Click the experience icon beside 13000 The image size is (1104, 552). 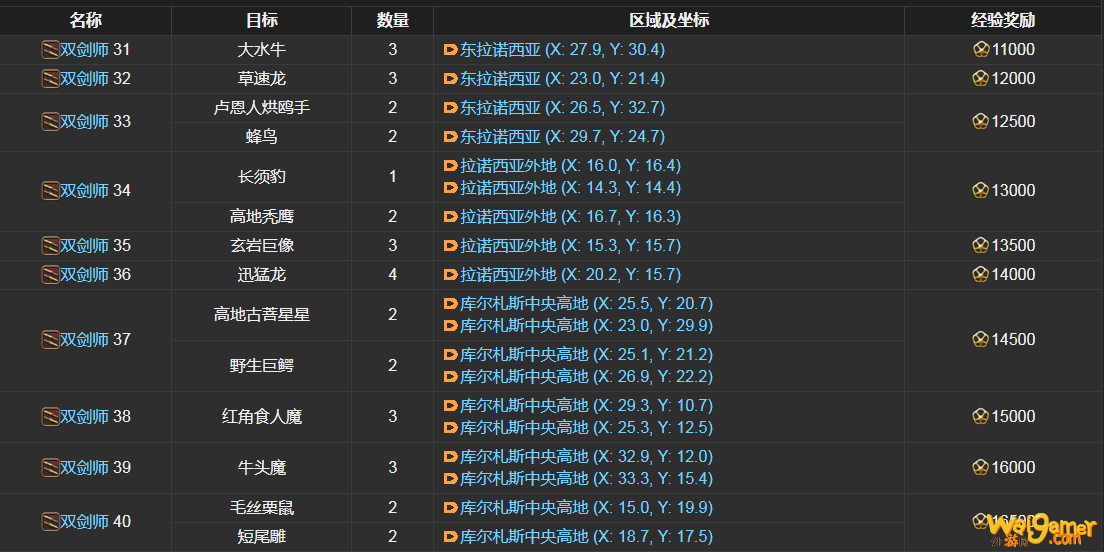click(x=980, y=191)
